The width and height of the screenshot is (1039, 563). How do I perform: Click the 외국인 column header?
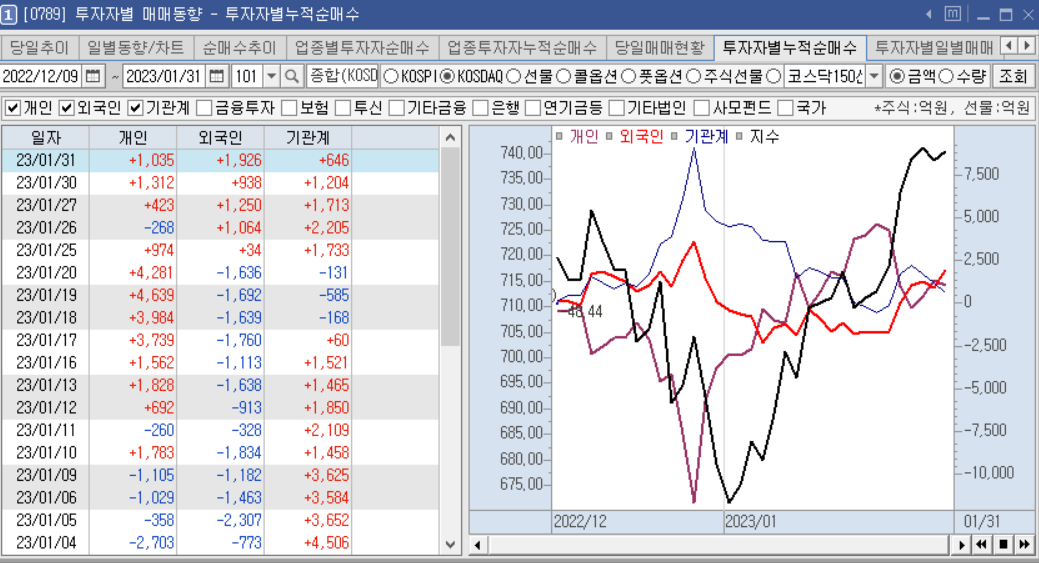pos(221,138)
